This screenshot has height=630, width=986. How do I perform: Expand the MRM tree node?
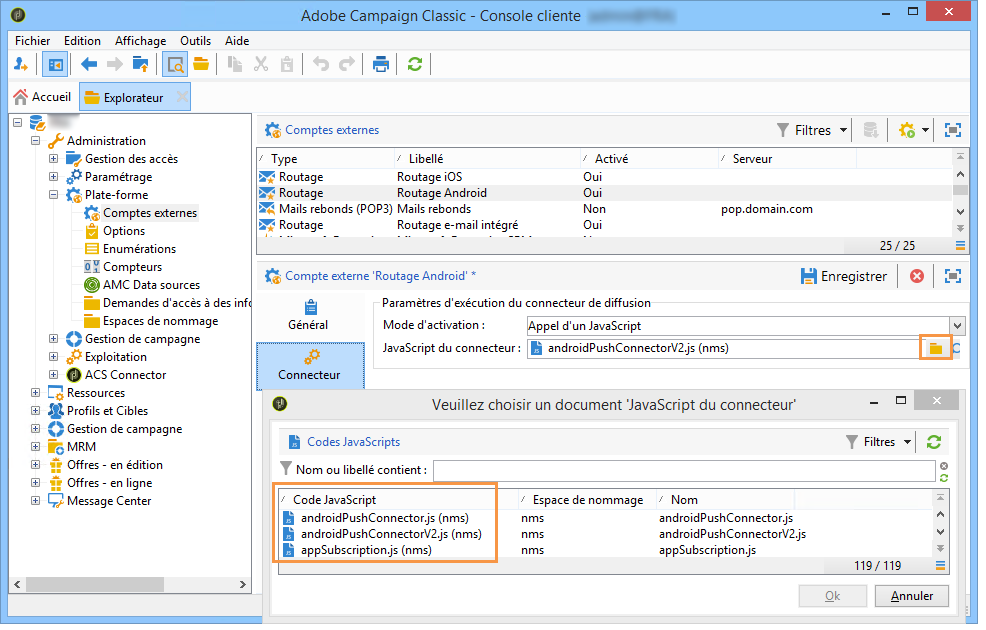point(36,447)
